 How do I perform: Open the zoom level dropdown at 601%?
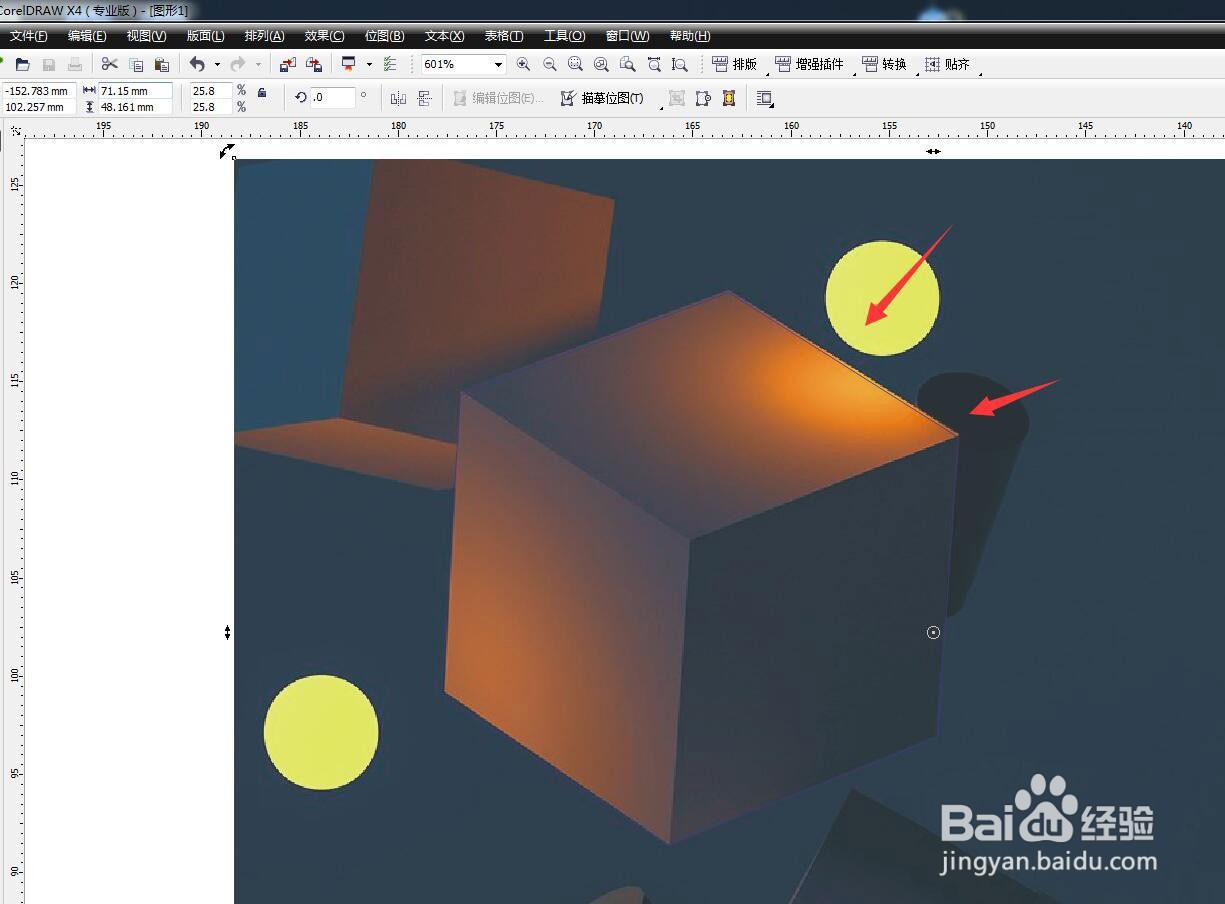498,64
